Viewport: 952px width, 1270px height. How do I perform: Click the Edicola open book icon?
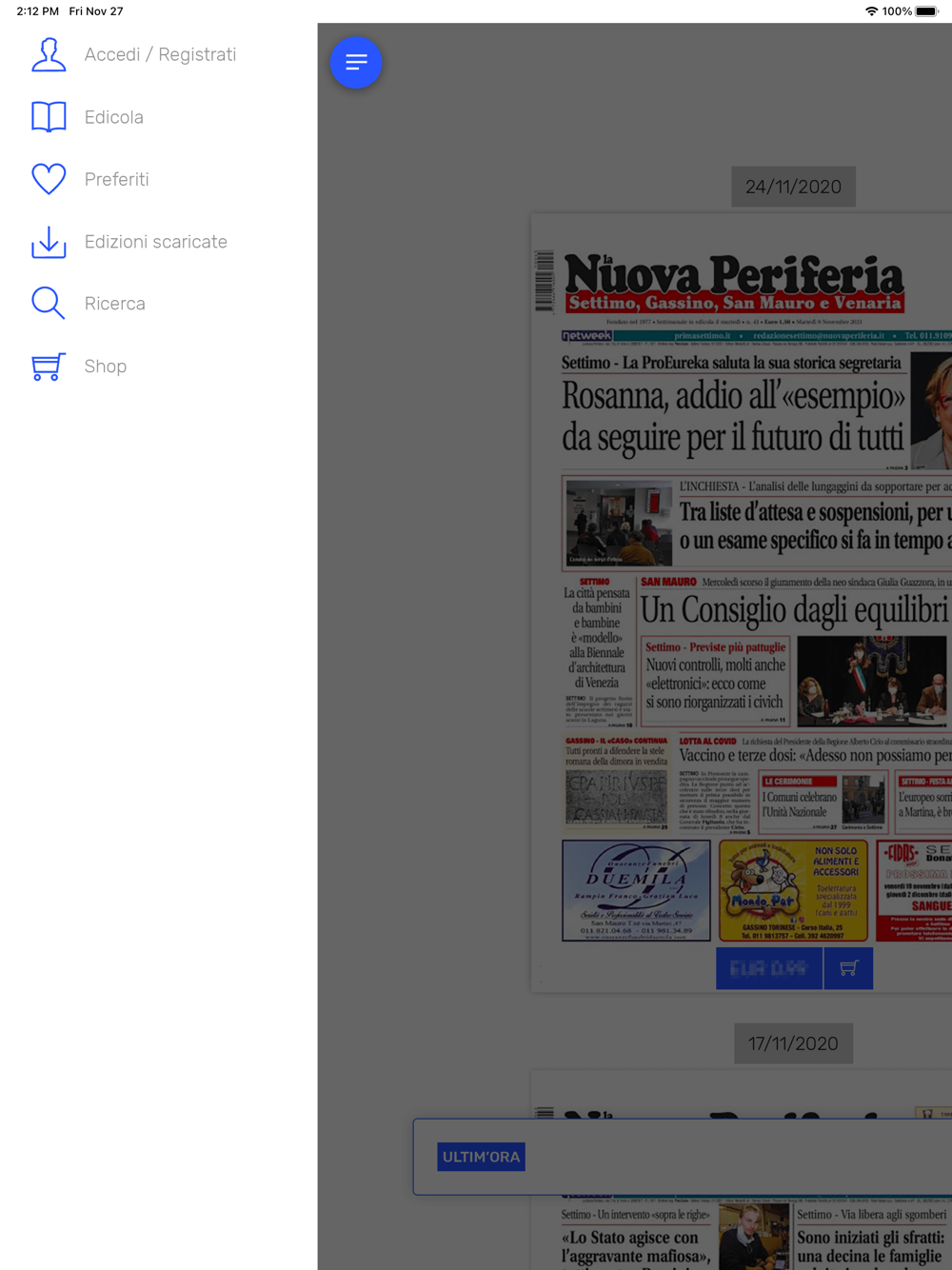49,117
